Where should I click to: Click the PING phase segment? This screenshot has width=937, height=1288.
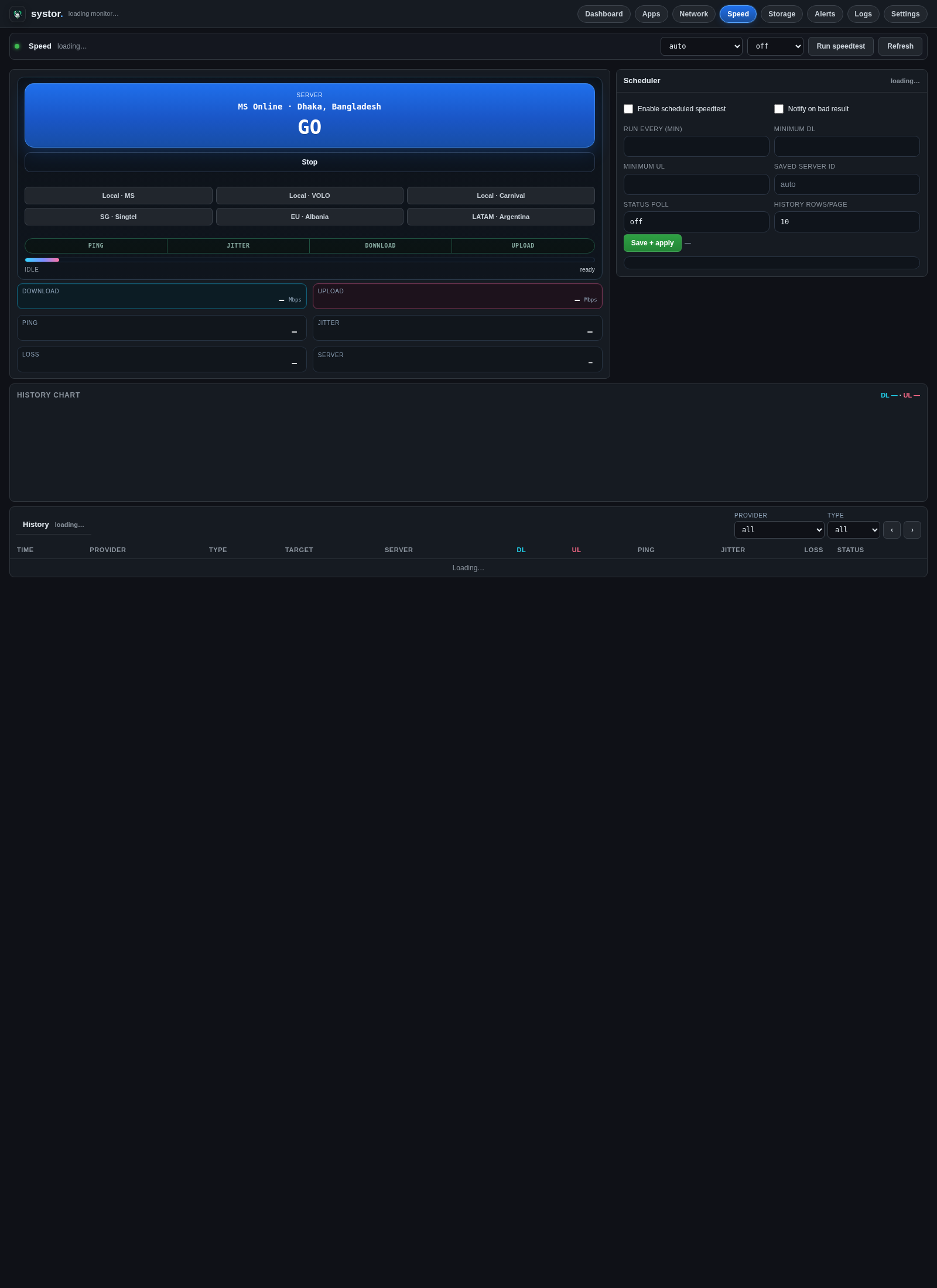(96, 246)
